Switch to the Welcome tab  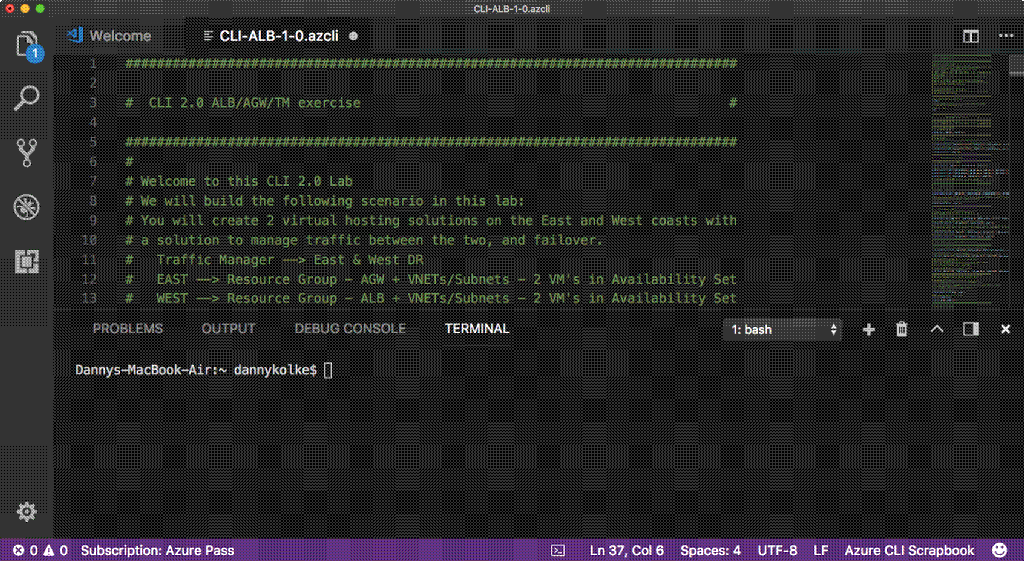click(110, 36)
